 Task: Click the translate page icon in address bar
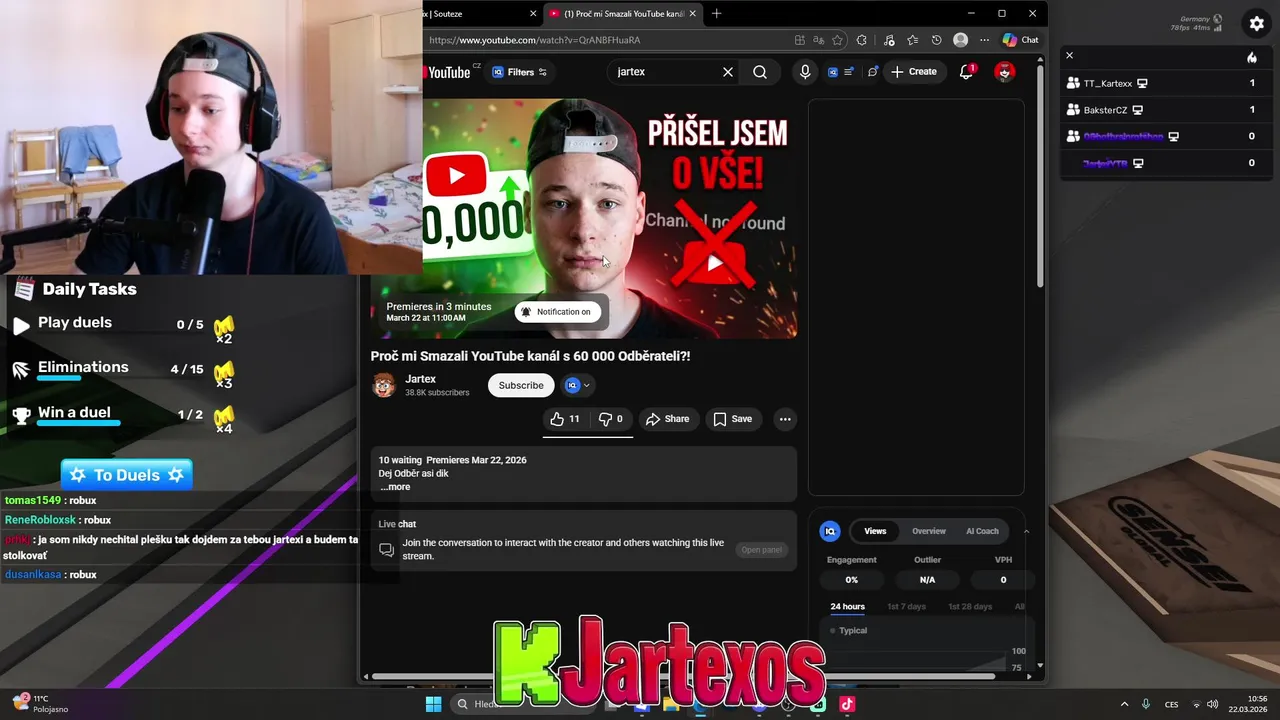tap(819, 40)
